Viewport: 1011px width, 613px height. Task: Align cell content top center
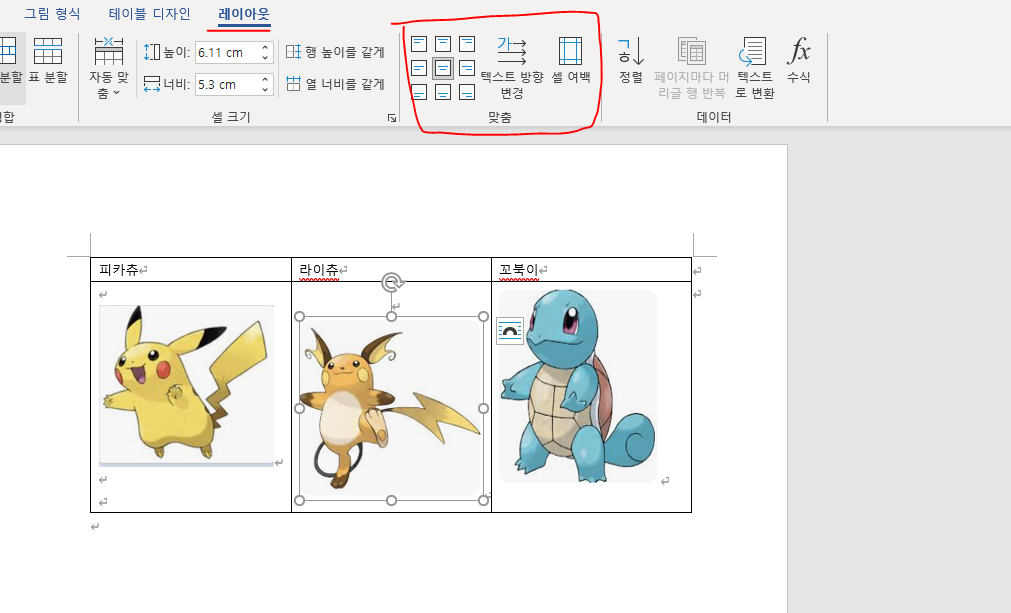pos(443,44)
